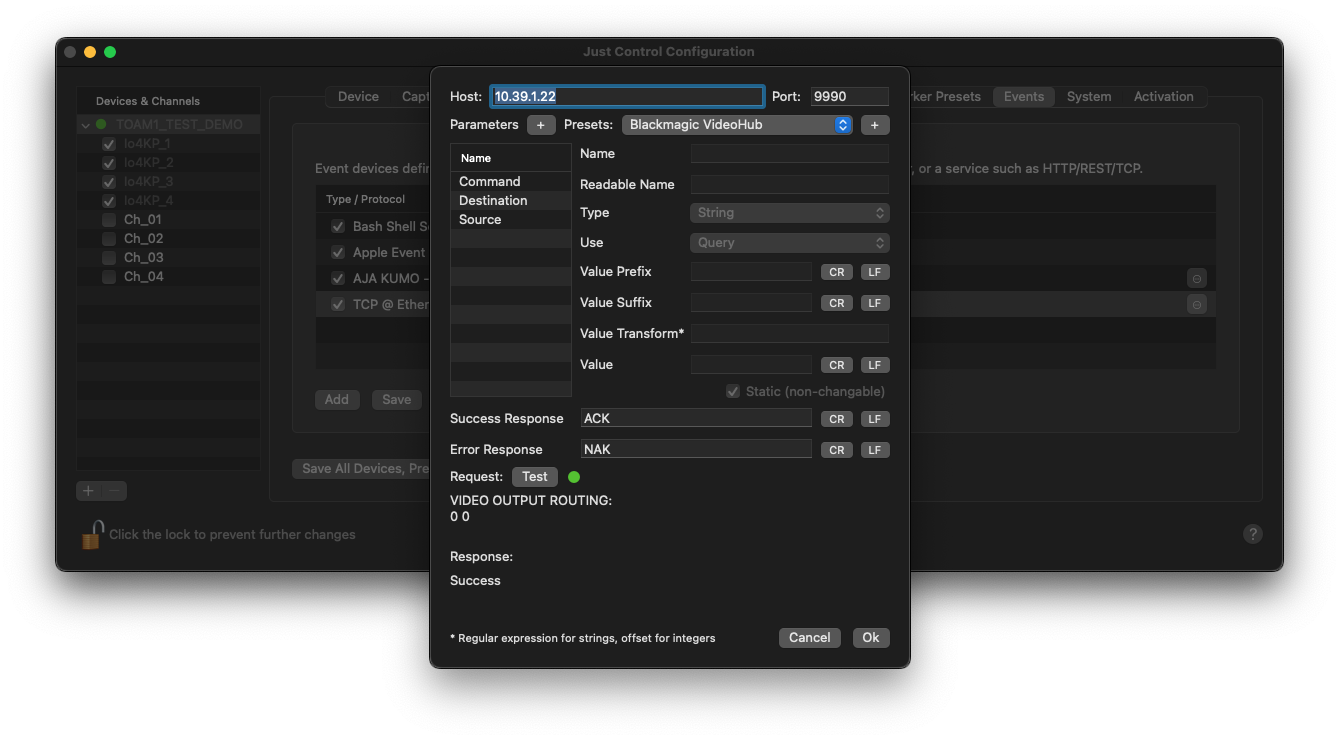Switch to the System tab

coord(1089,97)
